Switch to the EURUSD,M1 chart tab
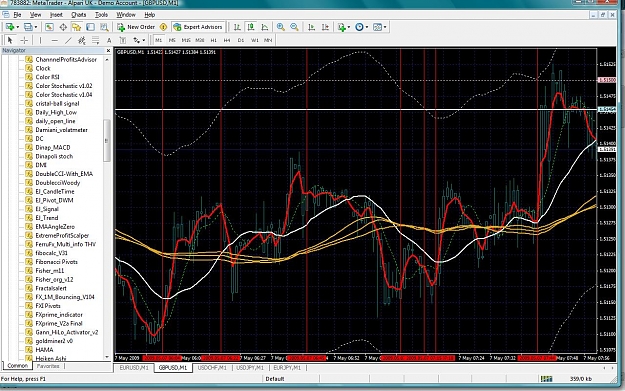Viewport: 625px width, 391px height. click(134, 367)
